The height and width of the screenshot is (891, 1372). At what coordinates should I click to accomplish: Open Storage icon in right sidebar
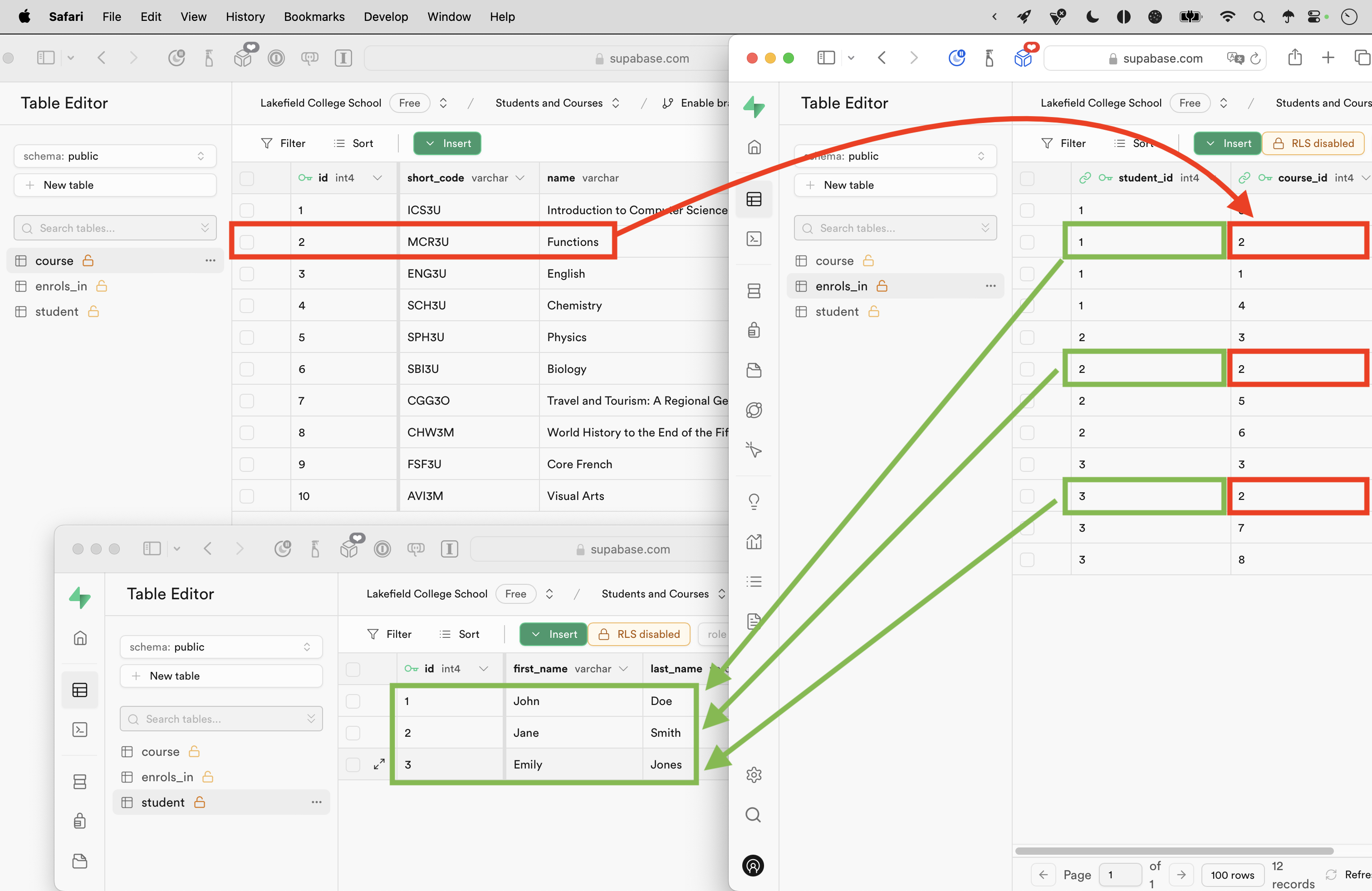point(754,370)
